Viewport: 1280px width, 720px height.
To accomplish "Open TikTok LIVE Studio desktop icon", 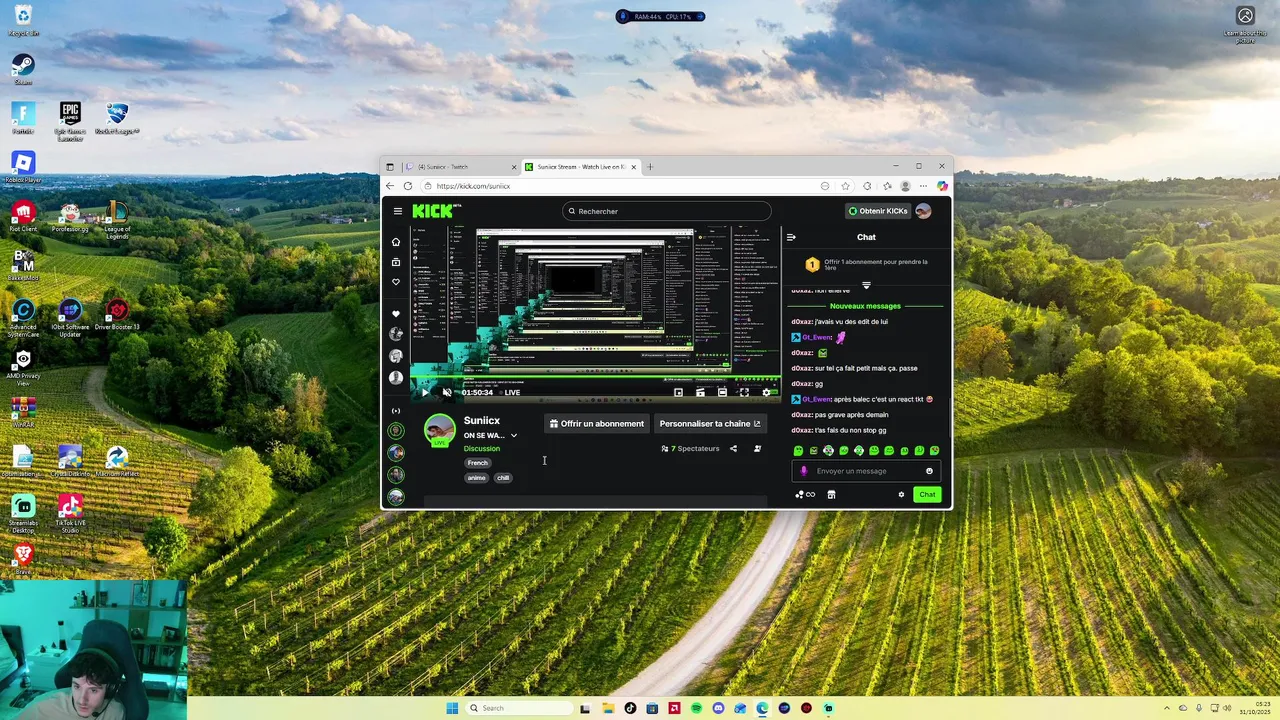I will tap(70, 512).
